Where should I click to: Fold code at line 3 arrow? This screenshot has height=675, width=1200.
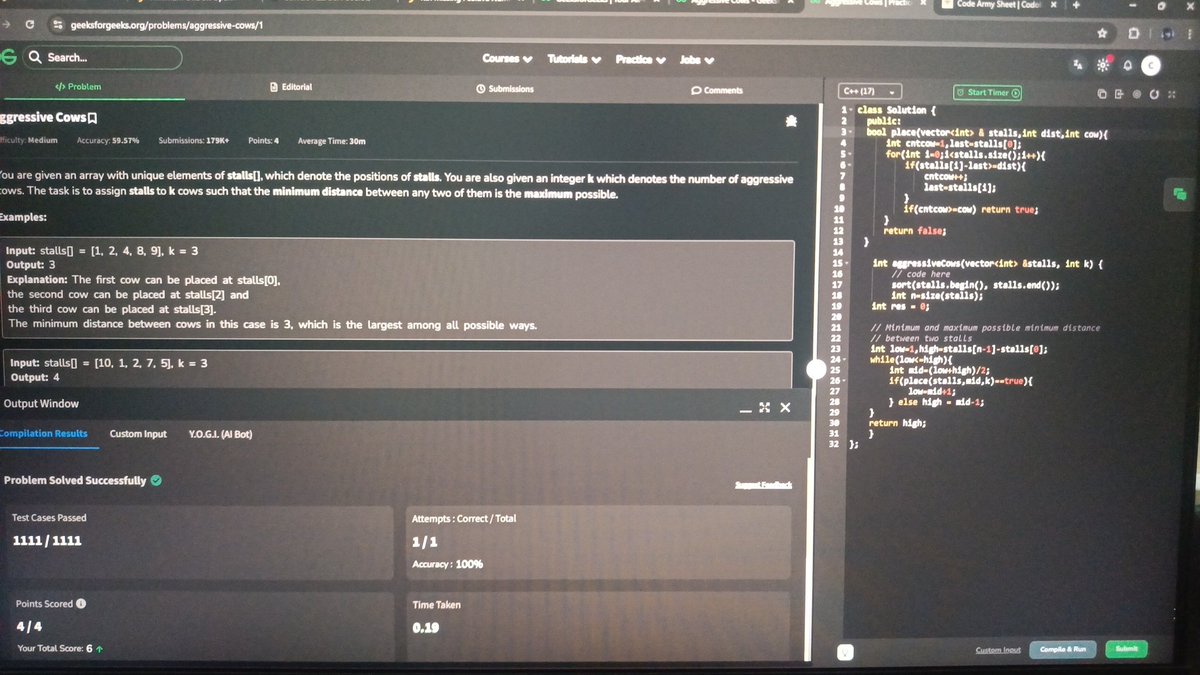851,132
